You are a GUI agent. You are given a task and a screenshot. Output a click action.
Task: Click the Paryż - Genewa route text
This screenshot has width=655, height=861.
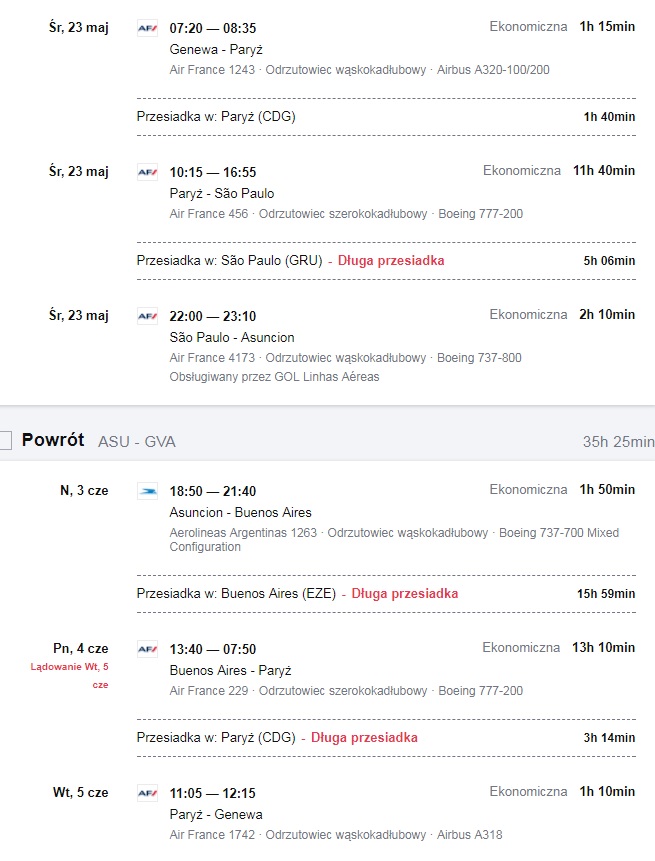216,814
